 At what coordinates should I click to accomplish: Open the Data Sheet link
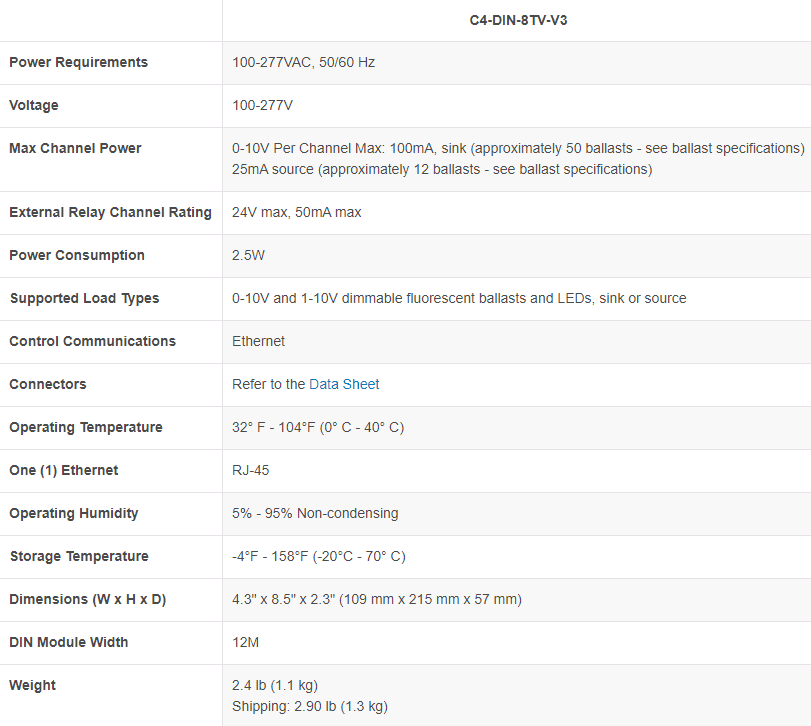click(344, 384)
